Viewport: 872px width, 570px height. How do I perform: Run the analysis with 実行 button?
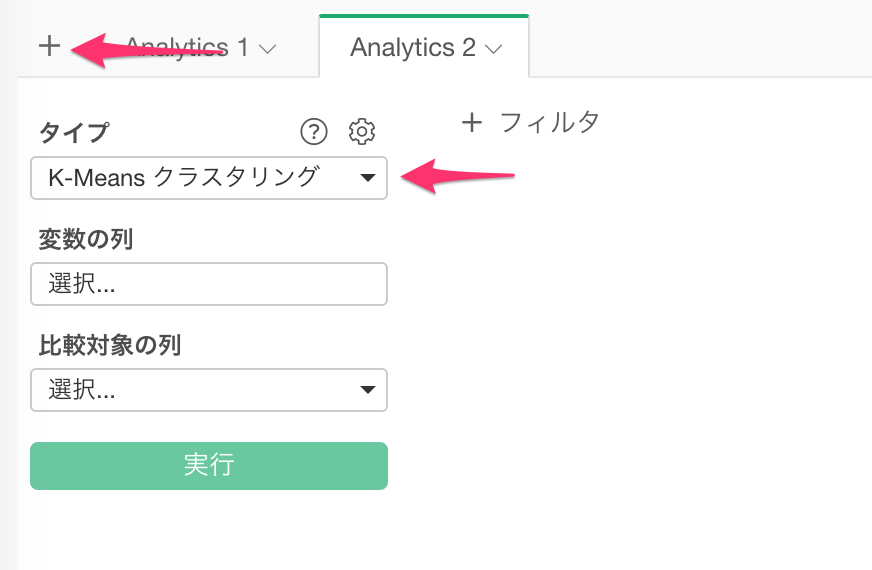coord(209,466)
